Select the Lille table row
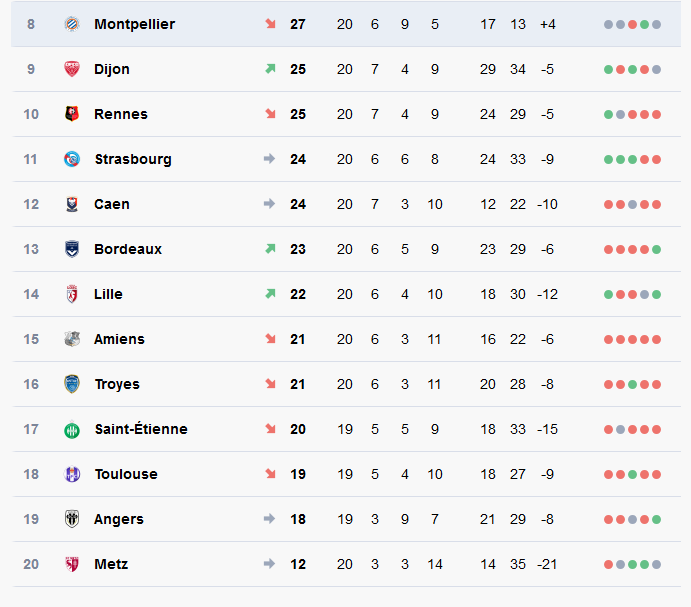The width and height of the screenshot is (691, 607). tap(346, 294)
